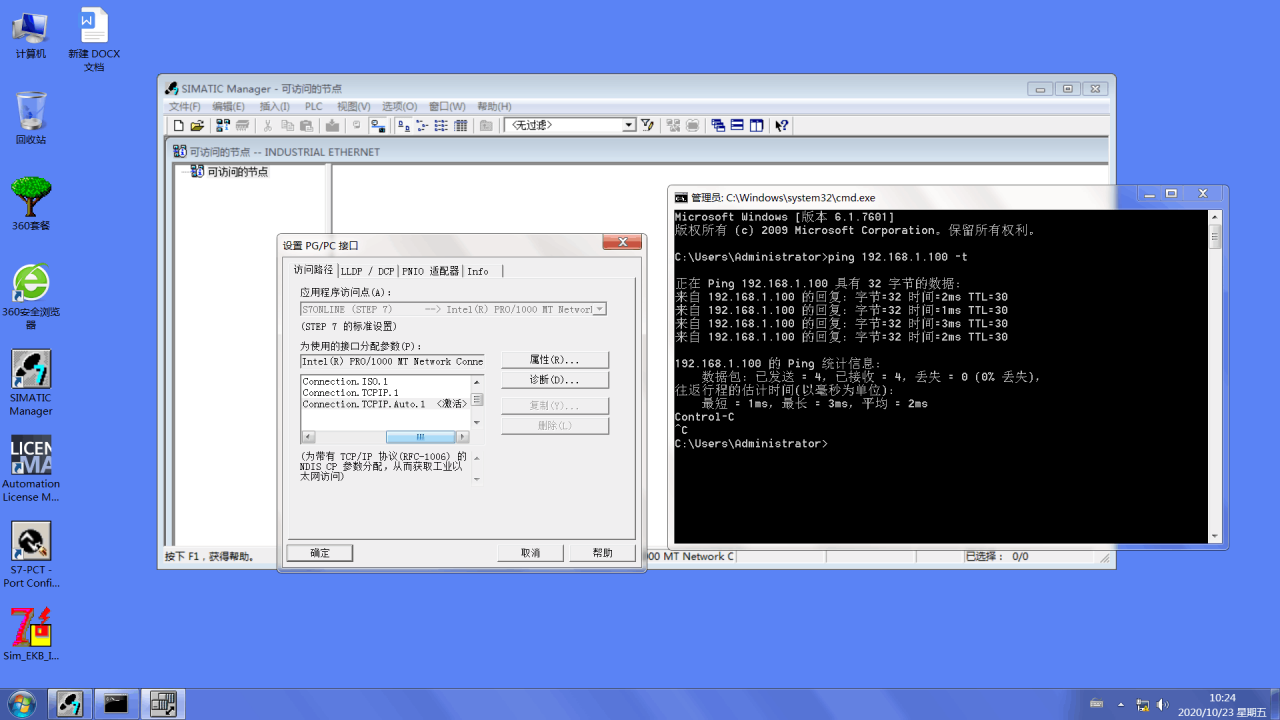Click the 取消 button in dialog
The image size is (1280, 720).
(x=530, y=553)
